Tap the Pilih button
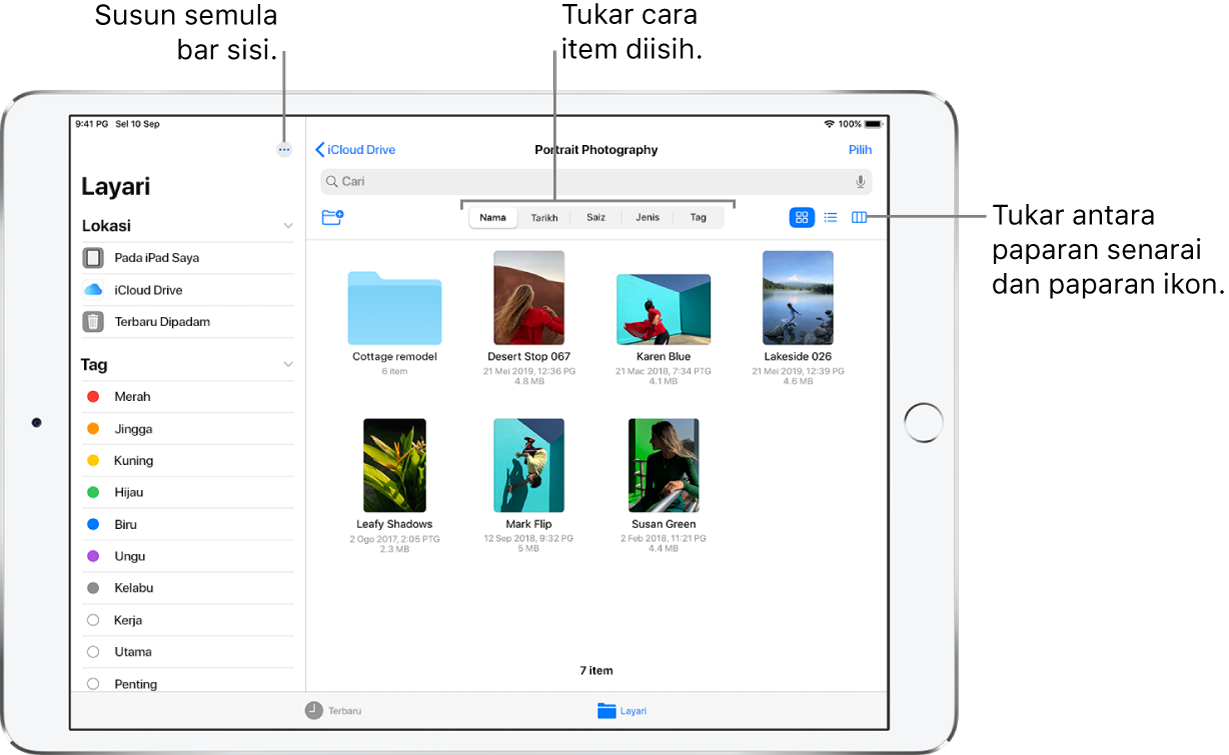 click(860, 150)
